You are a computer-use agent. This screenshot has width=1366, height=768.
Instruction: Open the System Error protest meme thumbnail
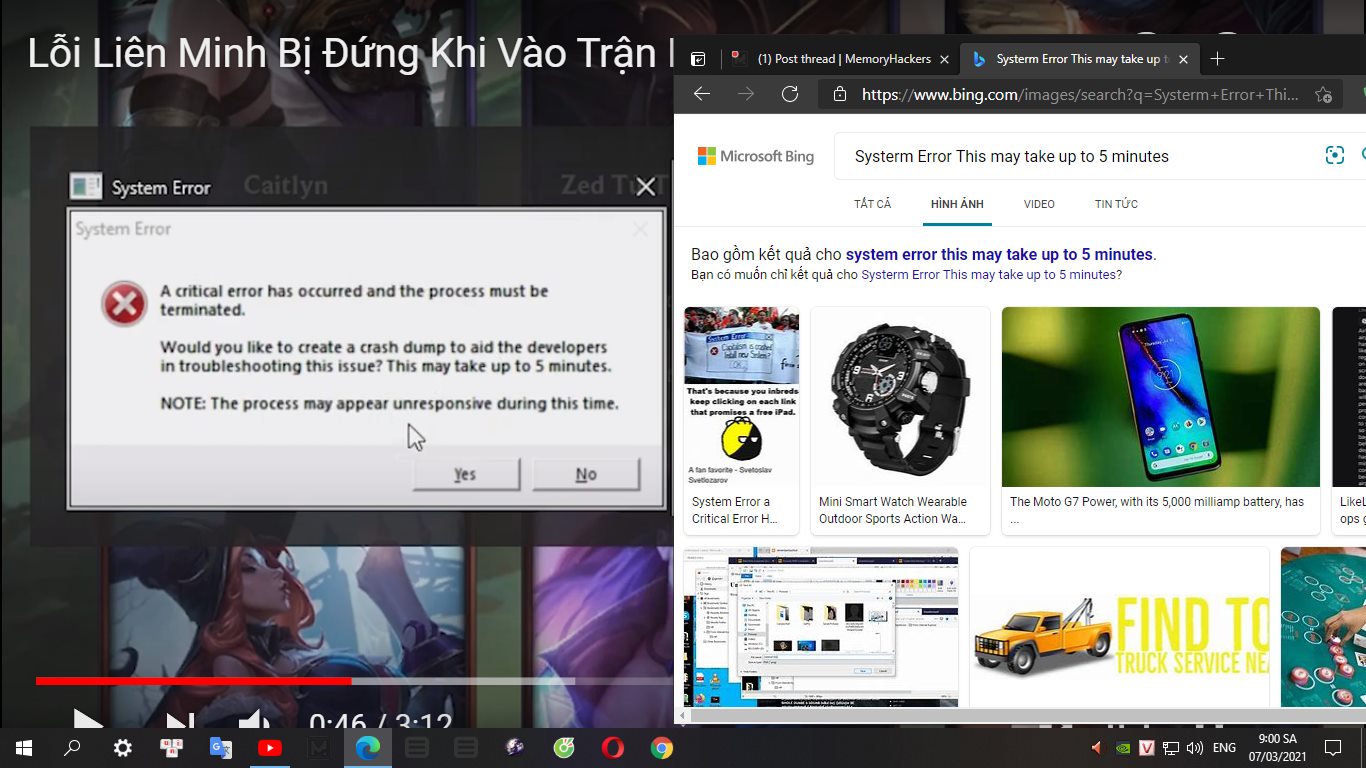[741, 397]
